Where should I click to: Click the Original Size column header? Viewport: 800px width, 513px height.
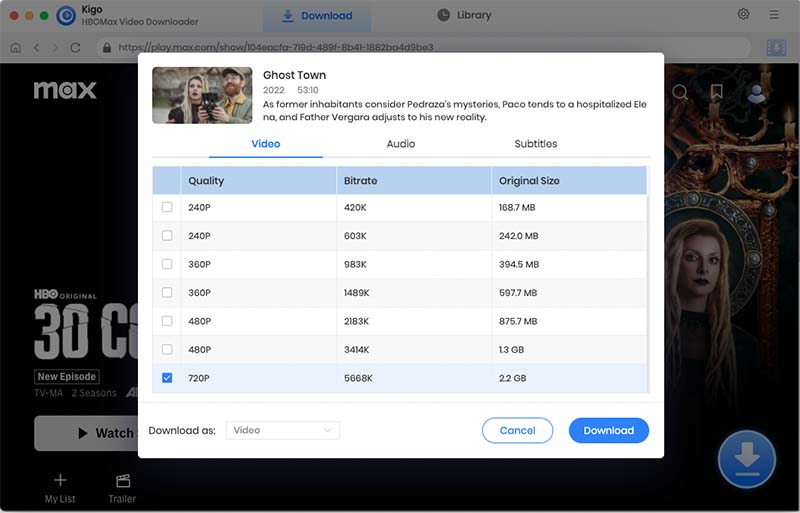coord(569,181)
